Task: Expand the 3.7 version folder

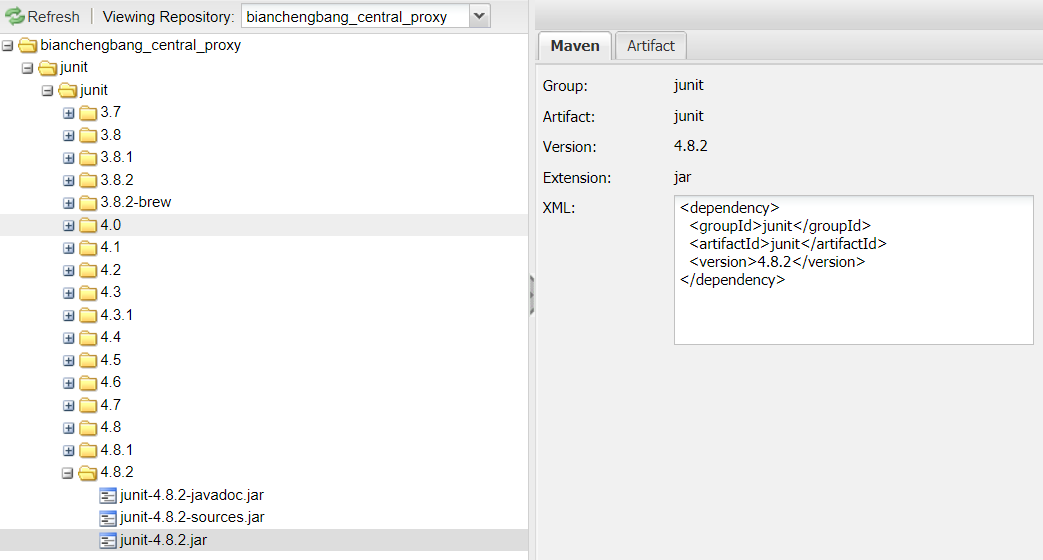Action: point(68,113)
